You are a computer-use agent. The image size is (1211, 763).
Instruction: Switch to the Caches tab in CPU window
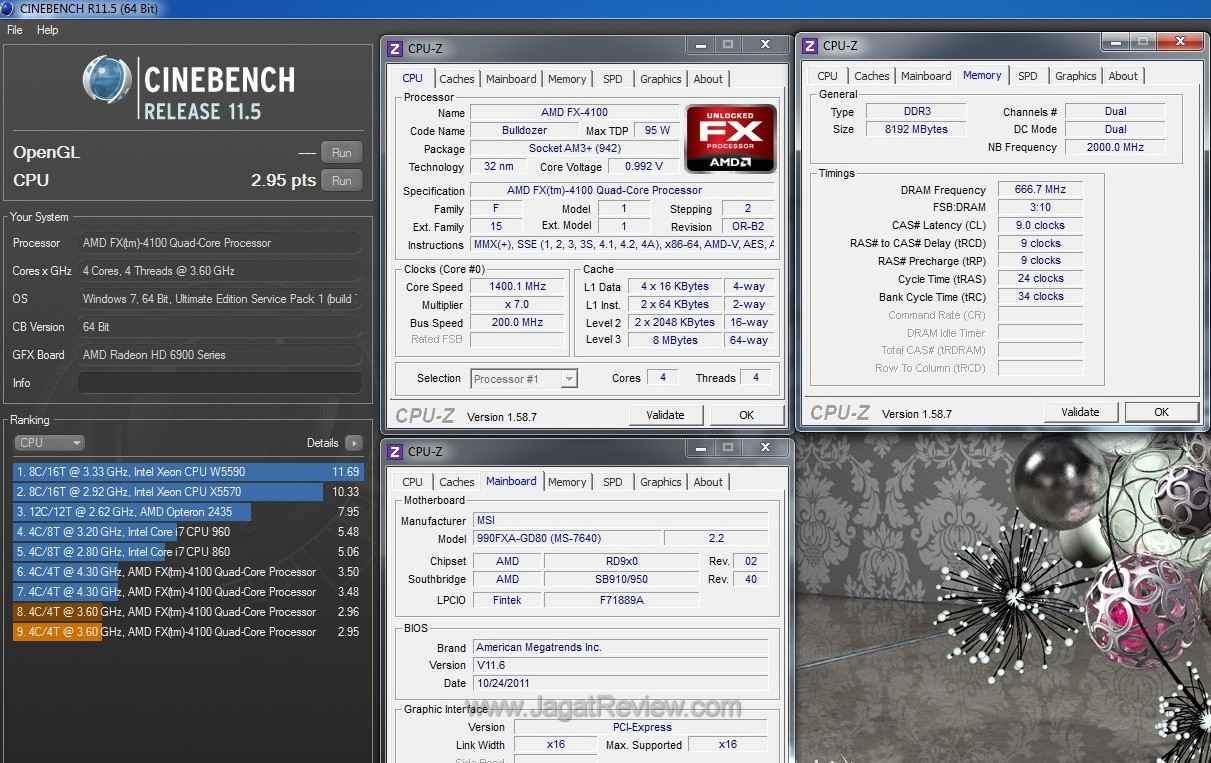click(x=457, y=79)
